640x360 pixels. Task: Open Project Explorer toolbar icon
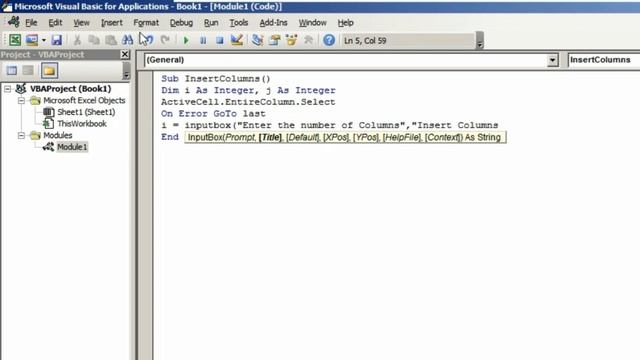tap(257, 40)
